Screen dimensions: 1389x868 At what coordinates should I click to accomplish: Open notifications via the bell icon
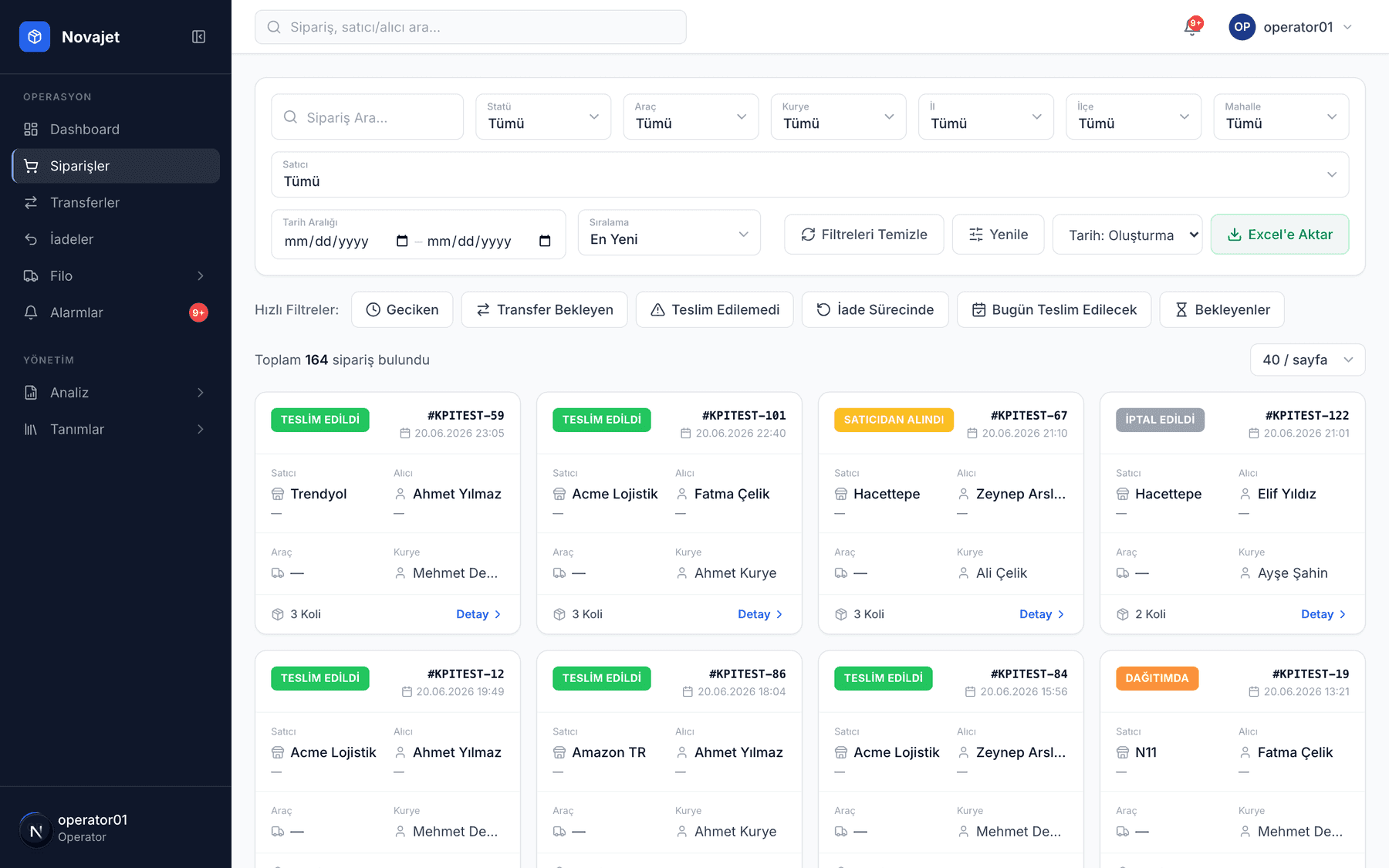point(1192,27)
